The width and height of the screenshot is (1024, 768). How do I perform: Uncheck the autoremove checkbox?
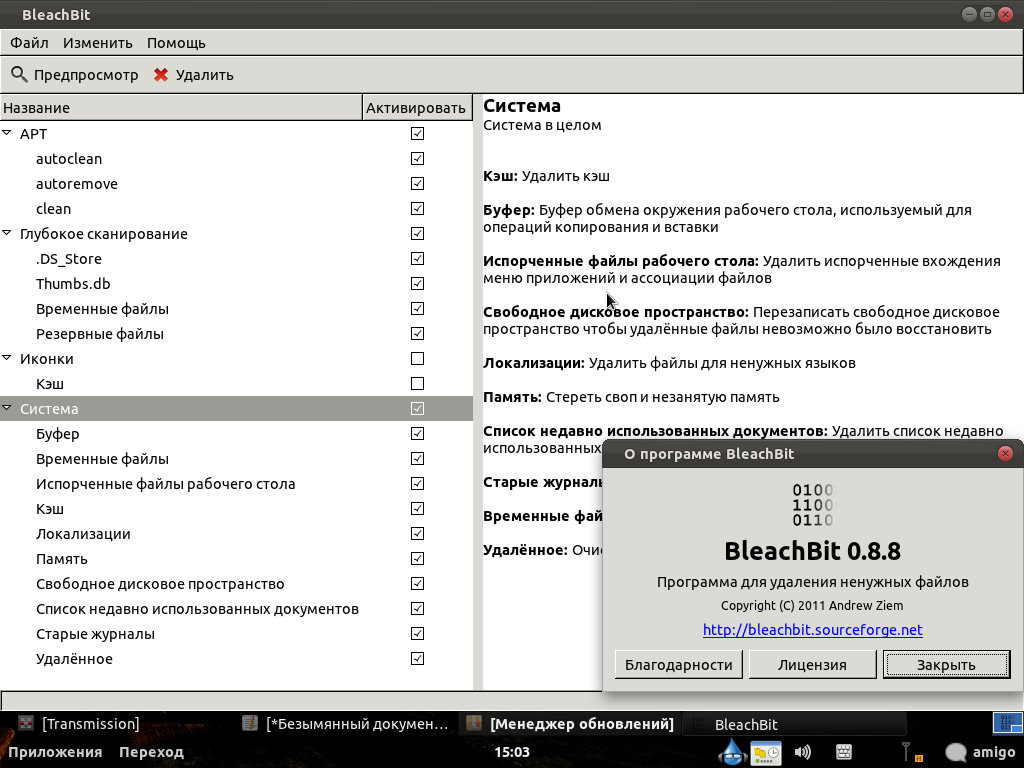[417, 184]
